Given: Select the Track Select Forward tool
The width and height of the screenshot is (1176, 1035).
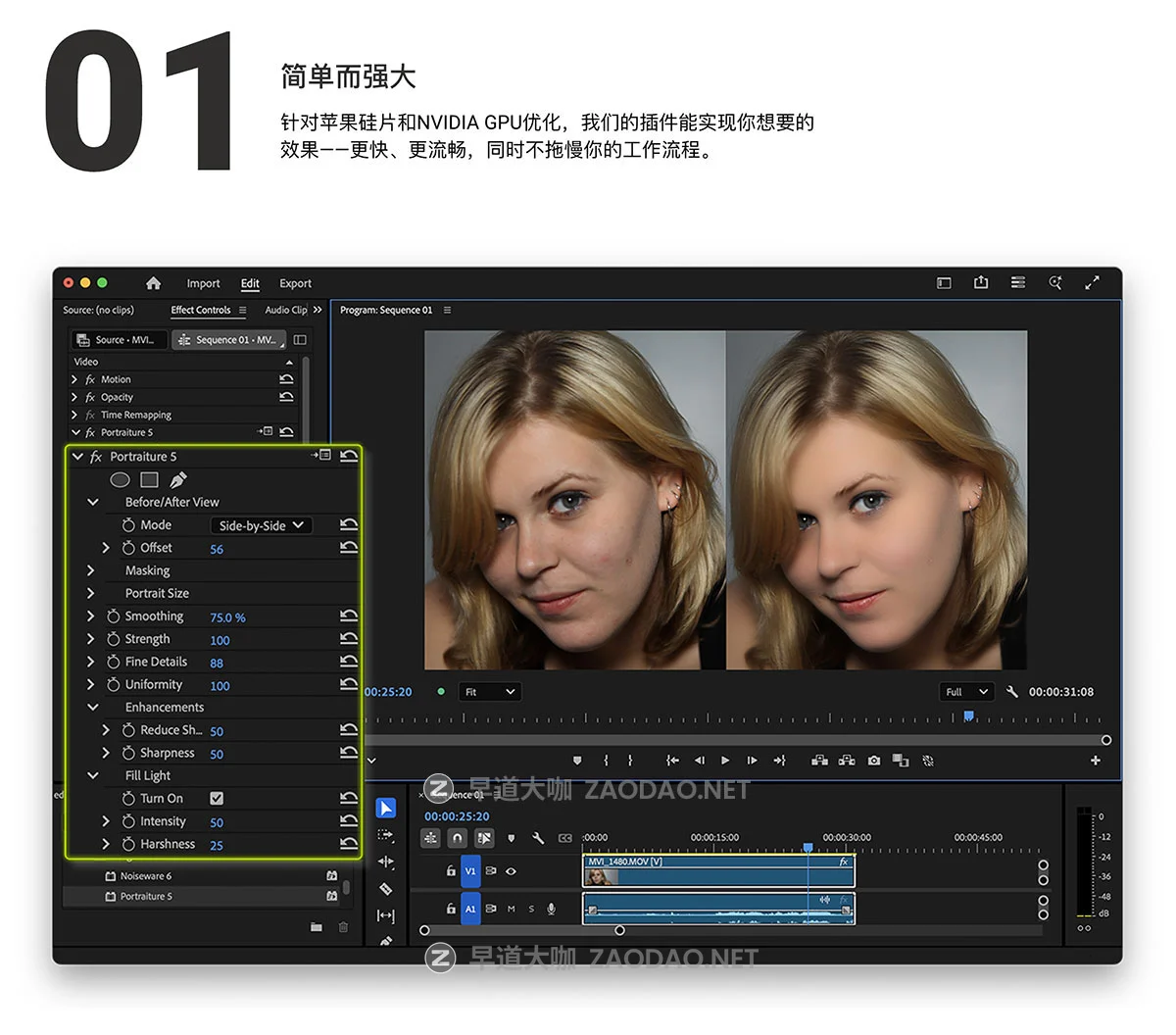Looking at the screenshot, I should (386, 835).
